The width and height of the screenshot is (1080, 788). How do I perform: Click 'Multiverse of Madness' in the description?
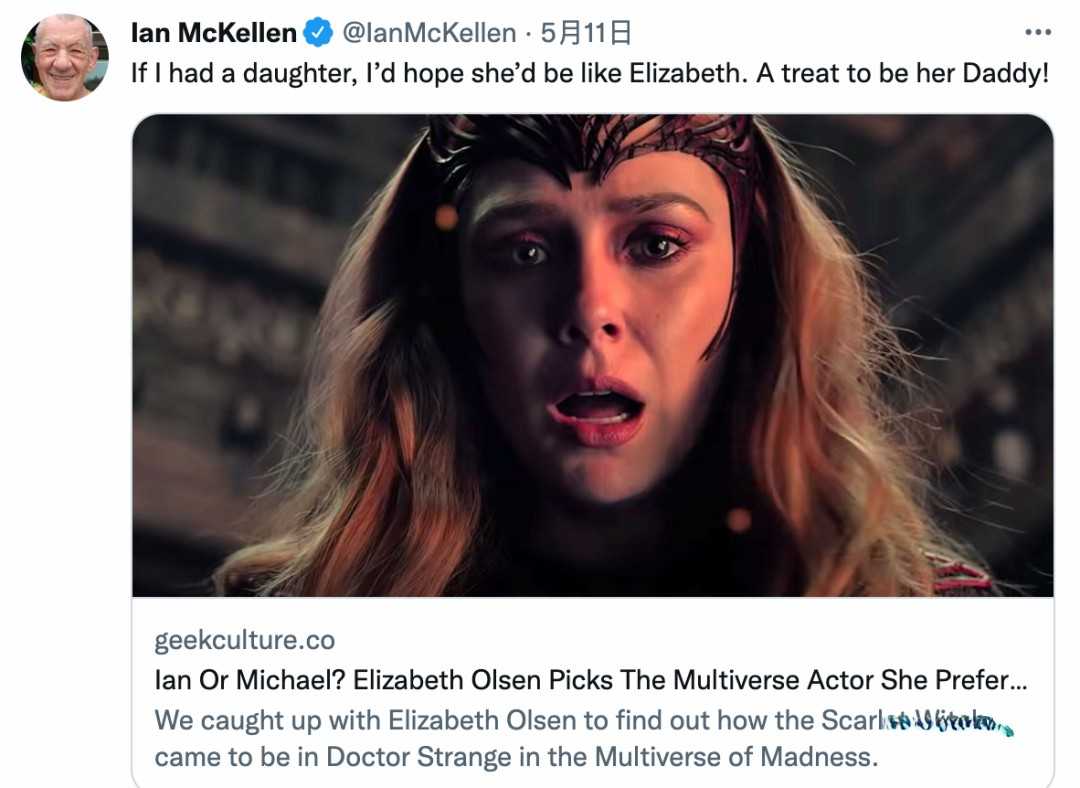[x=736, y=757]
